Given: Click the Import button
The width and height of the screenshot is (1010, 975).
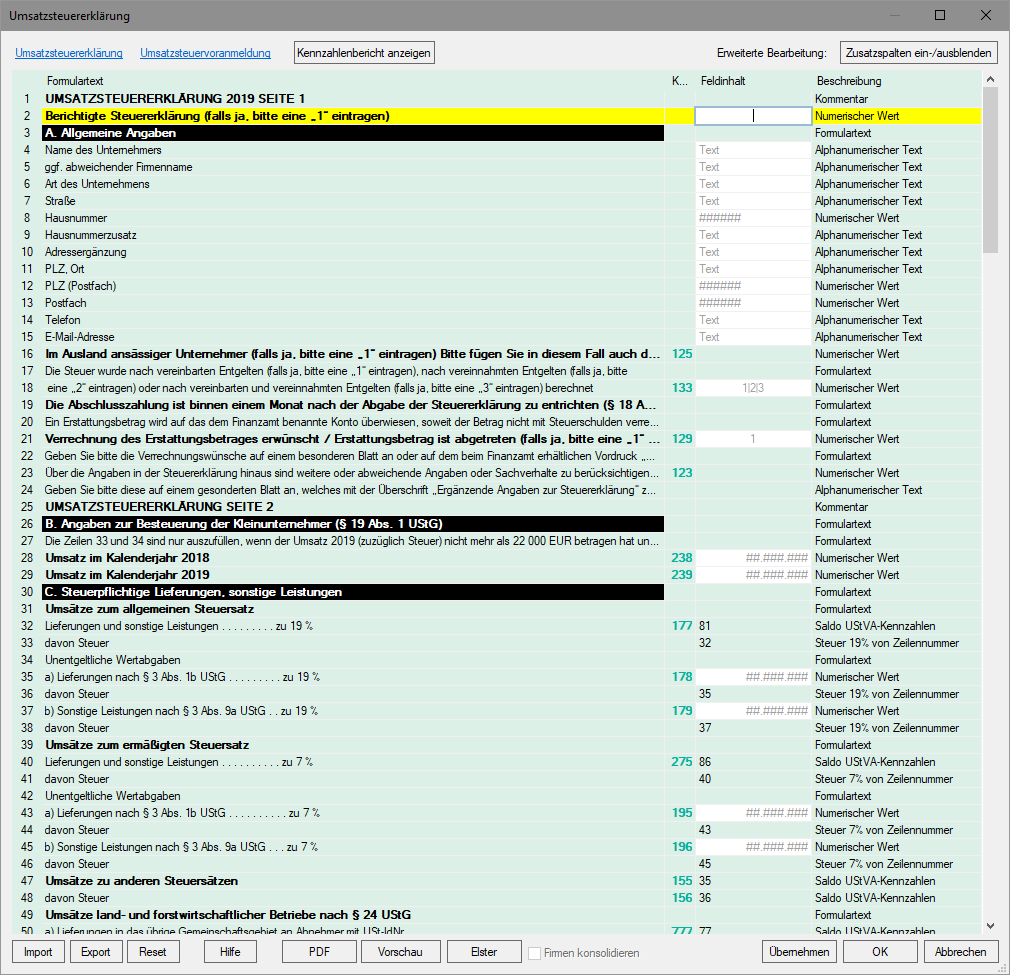Looking at the screenshot, I should [x=38, y=952].
